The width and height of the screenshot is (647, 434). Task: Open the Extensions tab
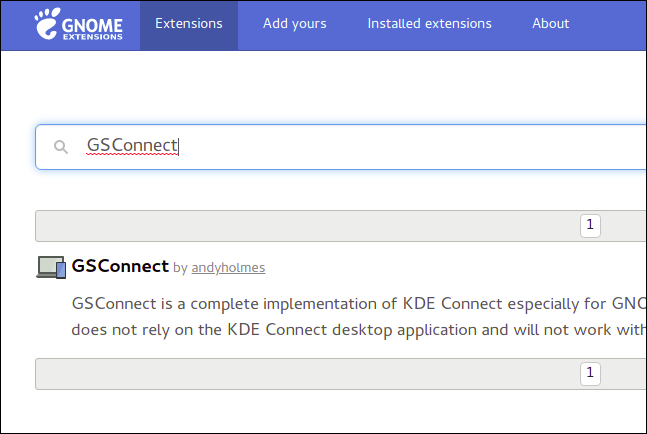(188, 24)
